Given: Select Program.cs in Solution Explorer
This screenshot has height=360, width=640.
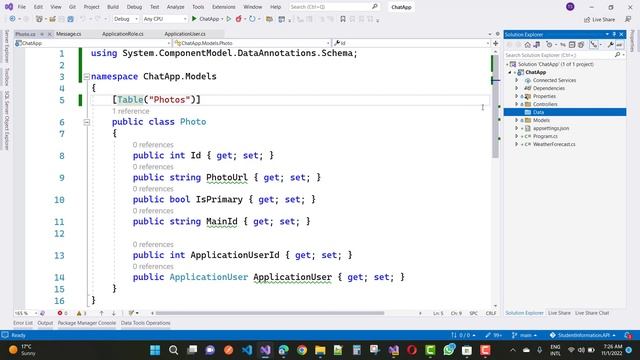Looking at the screenshot, I should (x=545, y=136).
